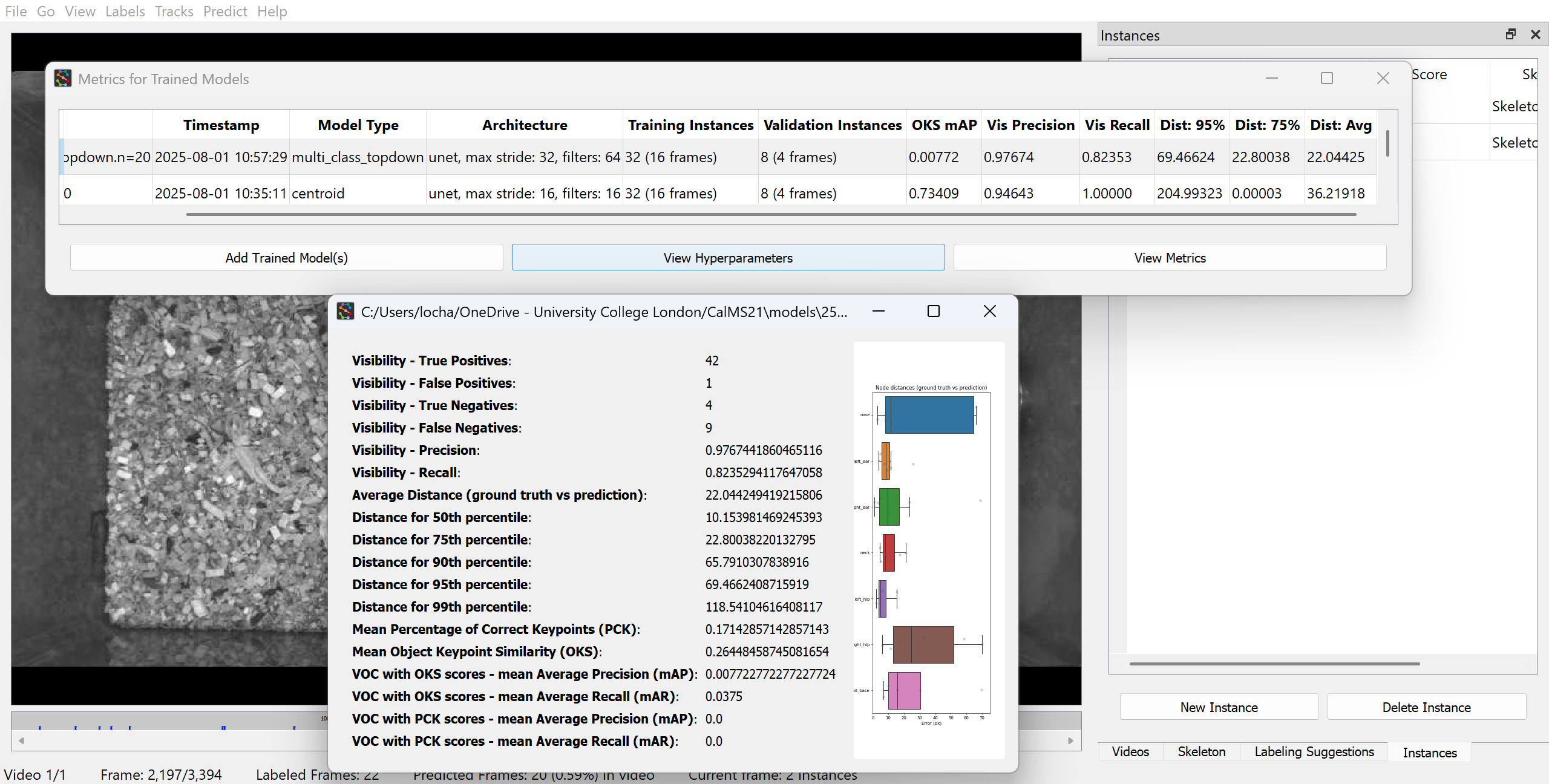Open the Predict menu
Image resolution: width=1549 pixels, height=784 pixels.
pos(225,11)
